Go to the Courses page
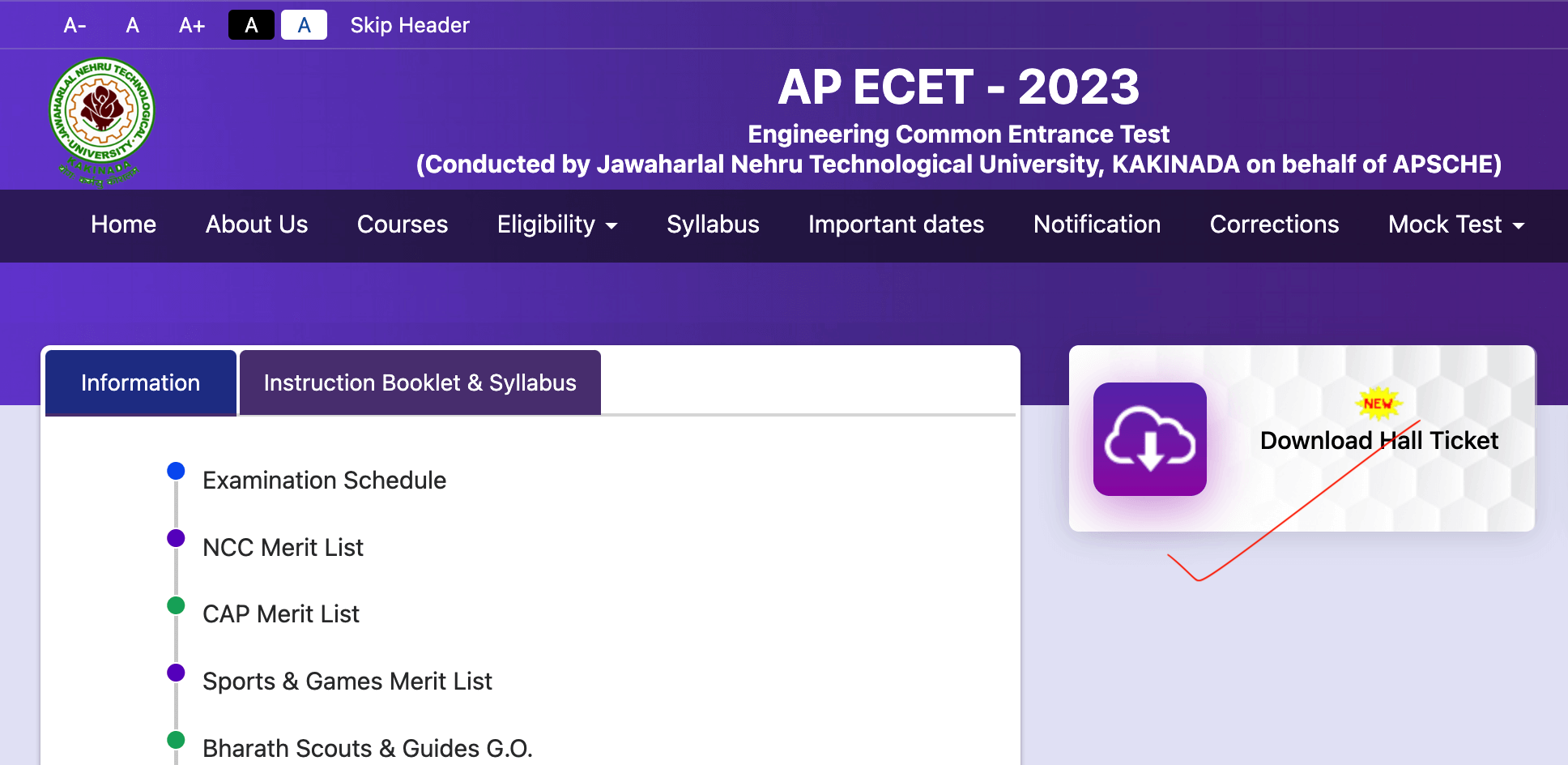Viewport: 1568px width, 765px height. (403, 224)
